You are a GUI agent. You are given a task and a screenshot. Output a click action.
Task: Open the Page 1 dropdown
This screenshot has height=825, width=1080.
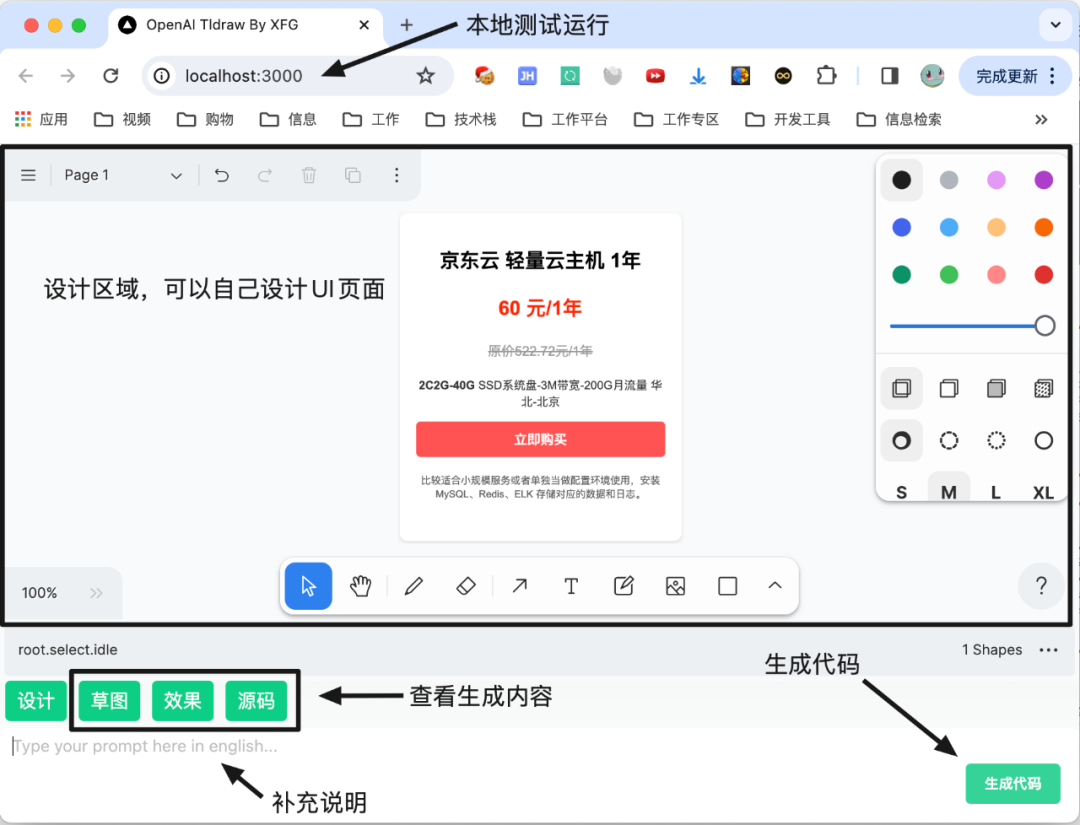click(123, 175)
